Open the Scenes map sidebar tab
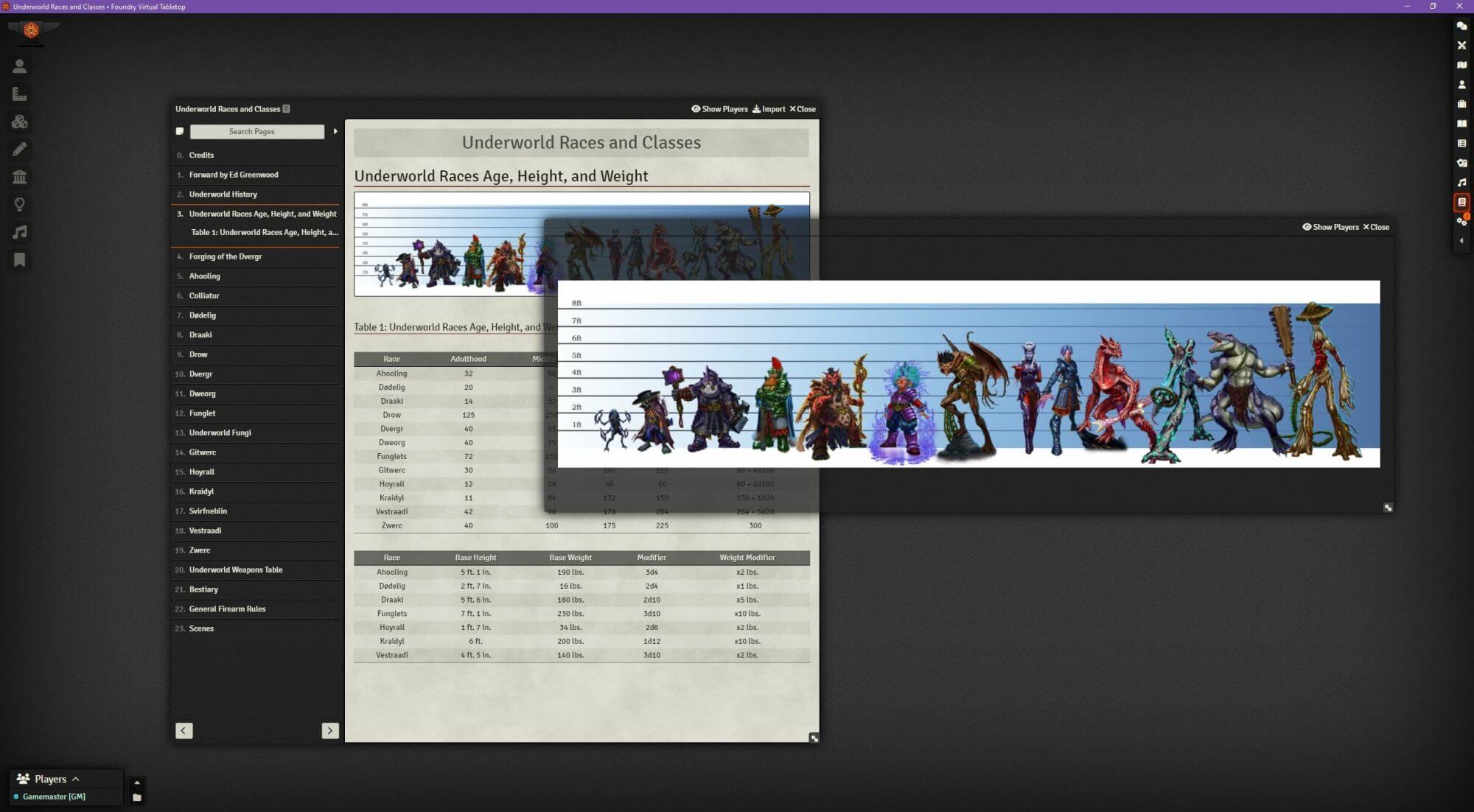 [x=1461, y=65]
